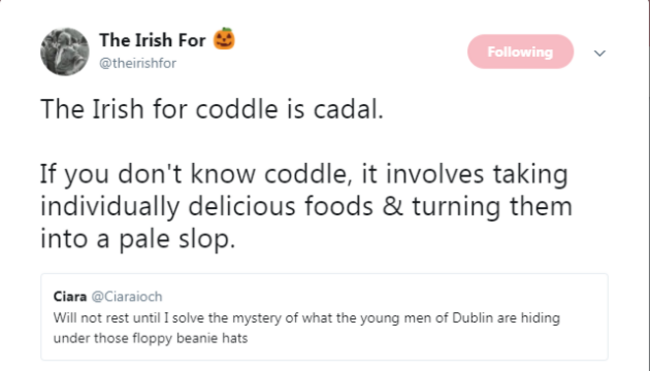Click 'Will not rest until I solve' line
This screenshot has height=371, width=650.
pyautogui.click(x=306, y=318)
